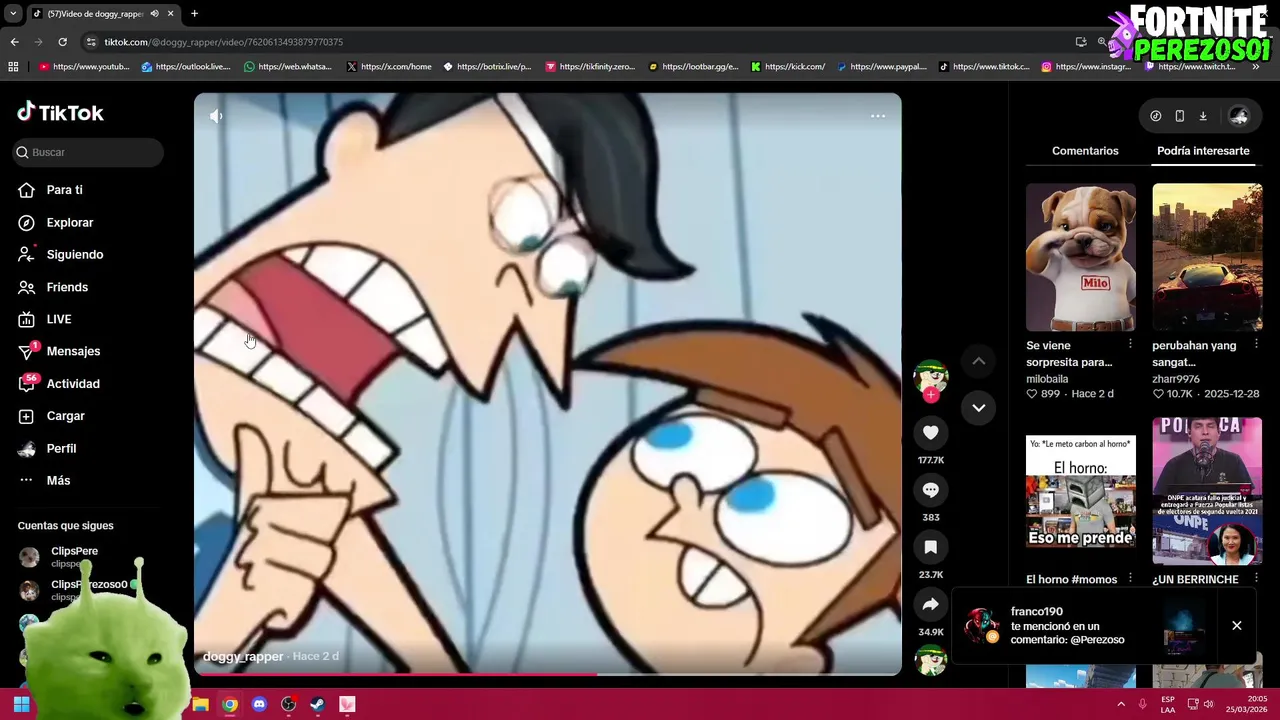Click the download desktop app icon
This screenshot has width=1280, height=720.
point(1203,116)
